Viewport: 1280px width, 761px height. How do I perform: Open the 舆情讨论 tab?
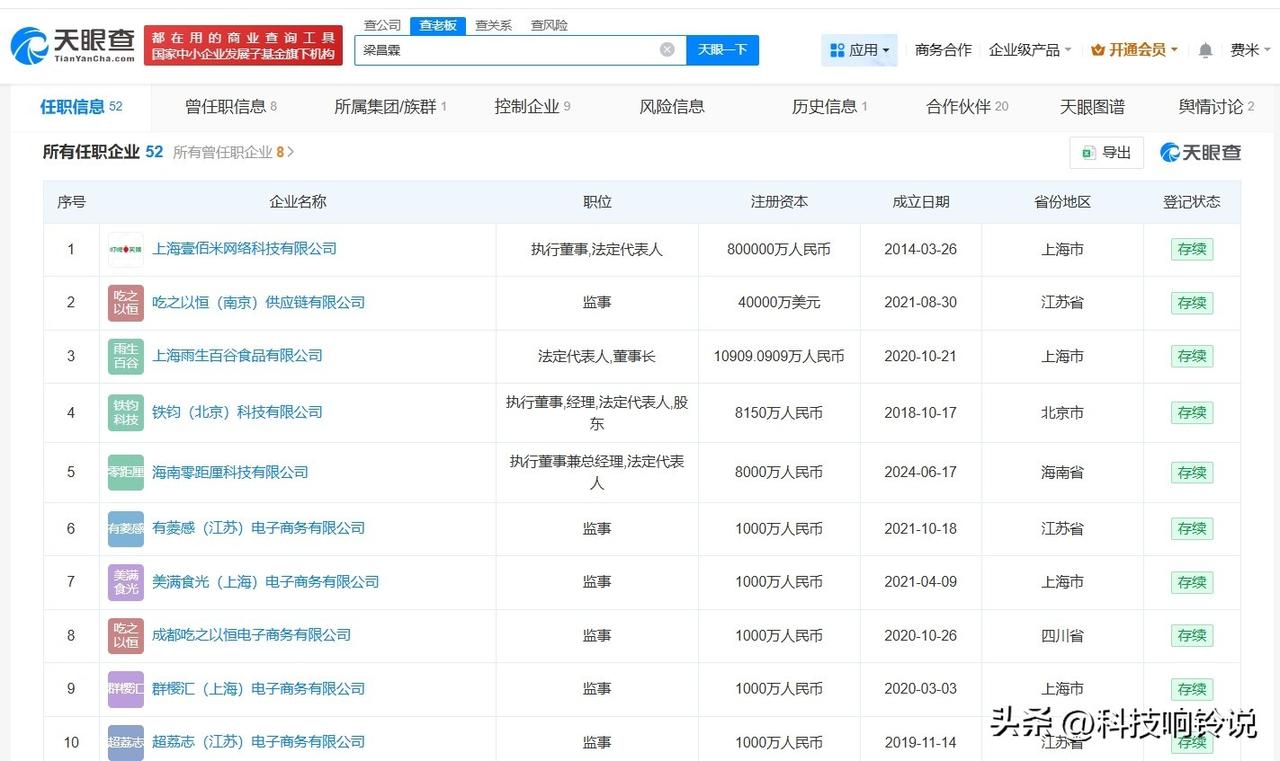click(x=1213, y=107)
